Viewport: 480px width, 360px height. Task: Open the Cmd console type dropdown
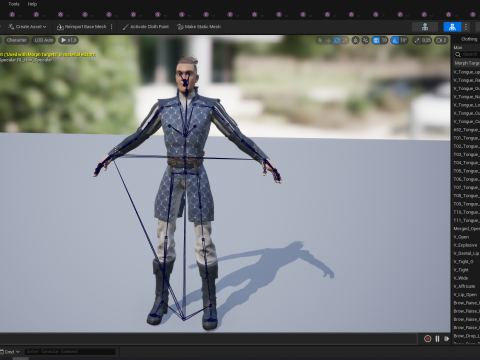10,352
